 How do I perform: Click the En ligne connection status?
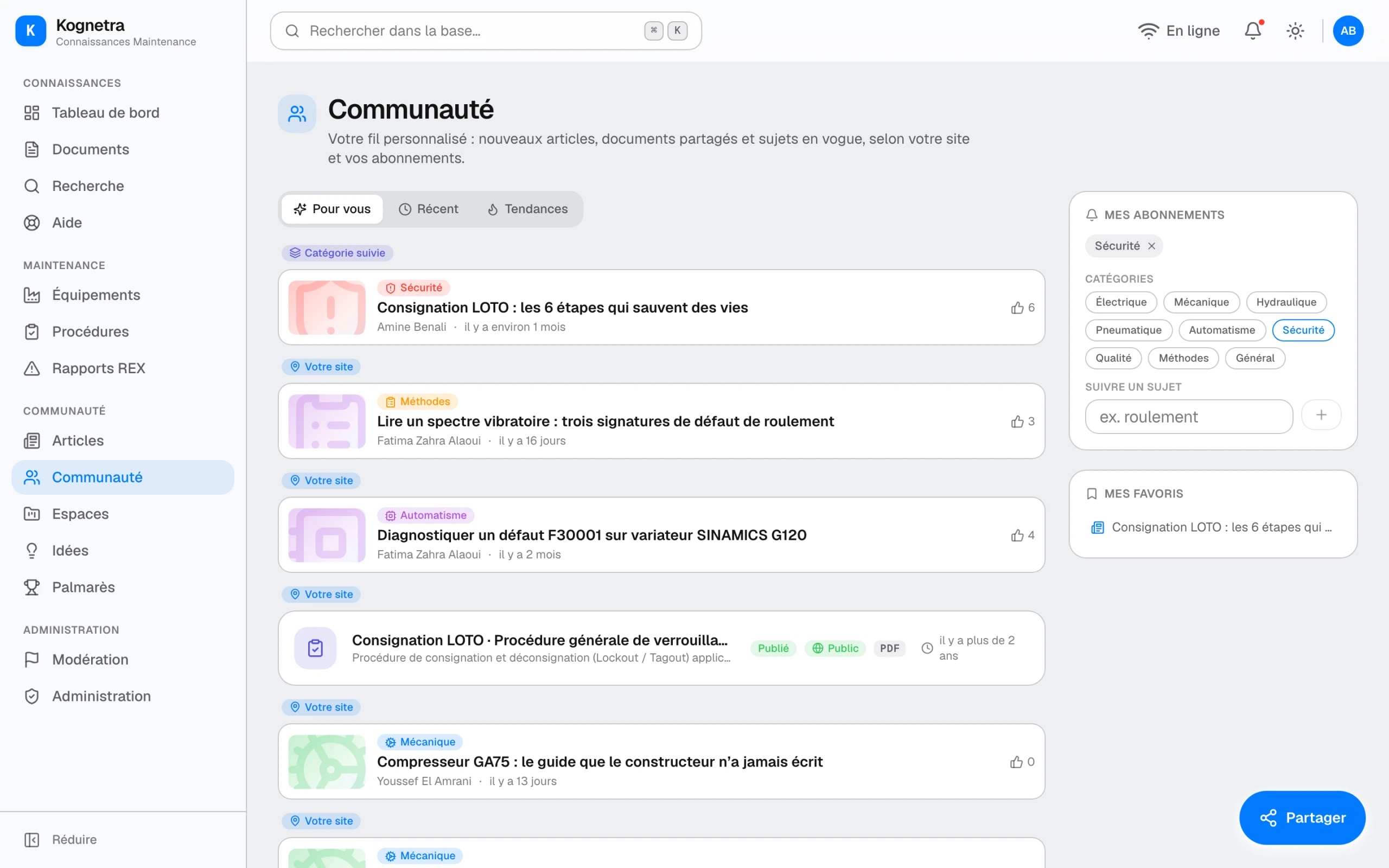[1179, 31]
